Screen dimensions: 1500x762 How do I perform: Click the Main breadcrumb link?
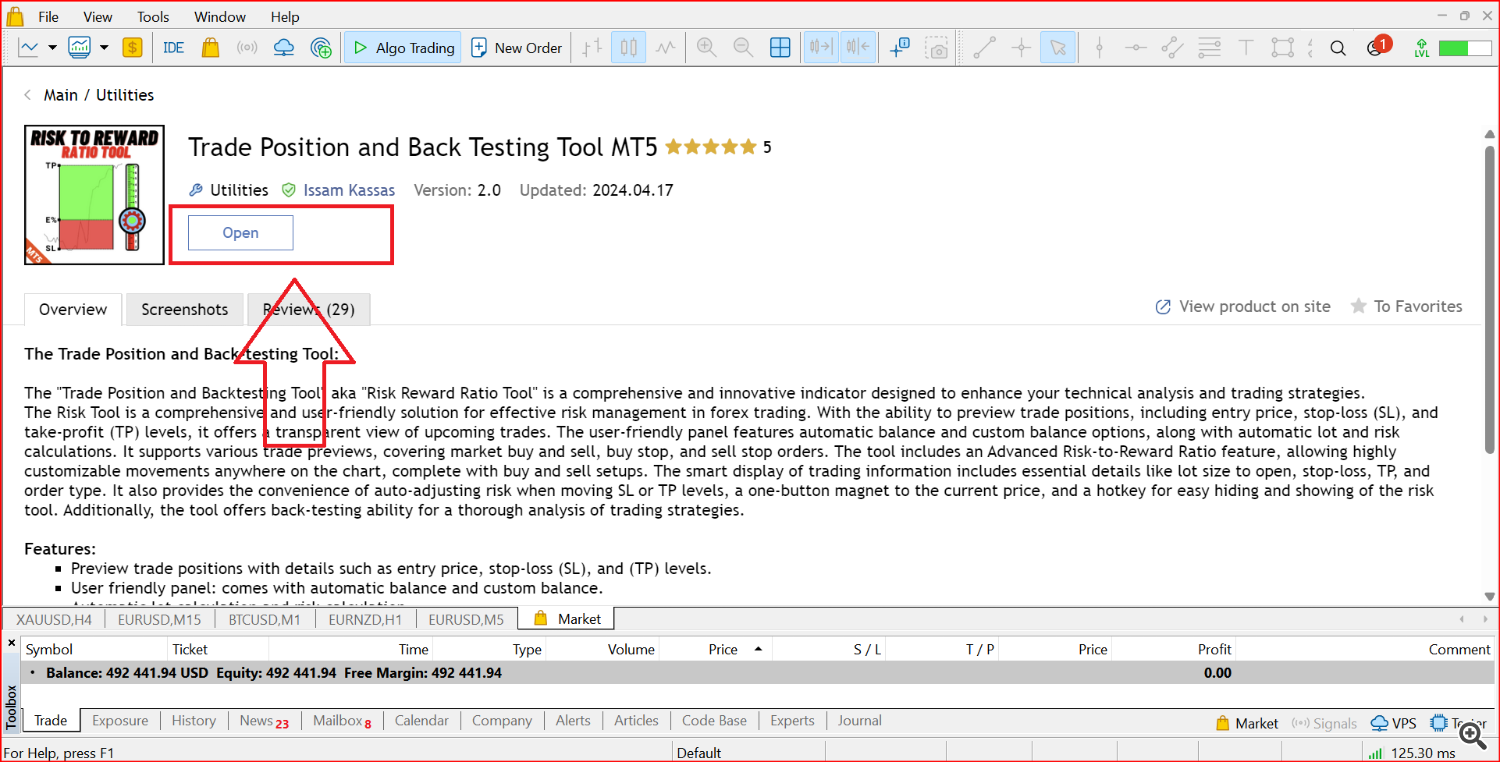pos(61,95)
